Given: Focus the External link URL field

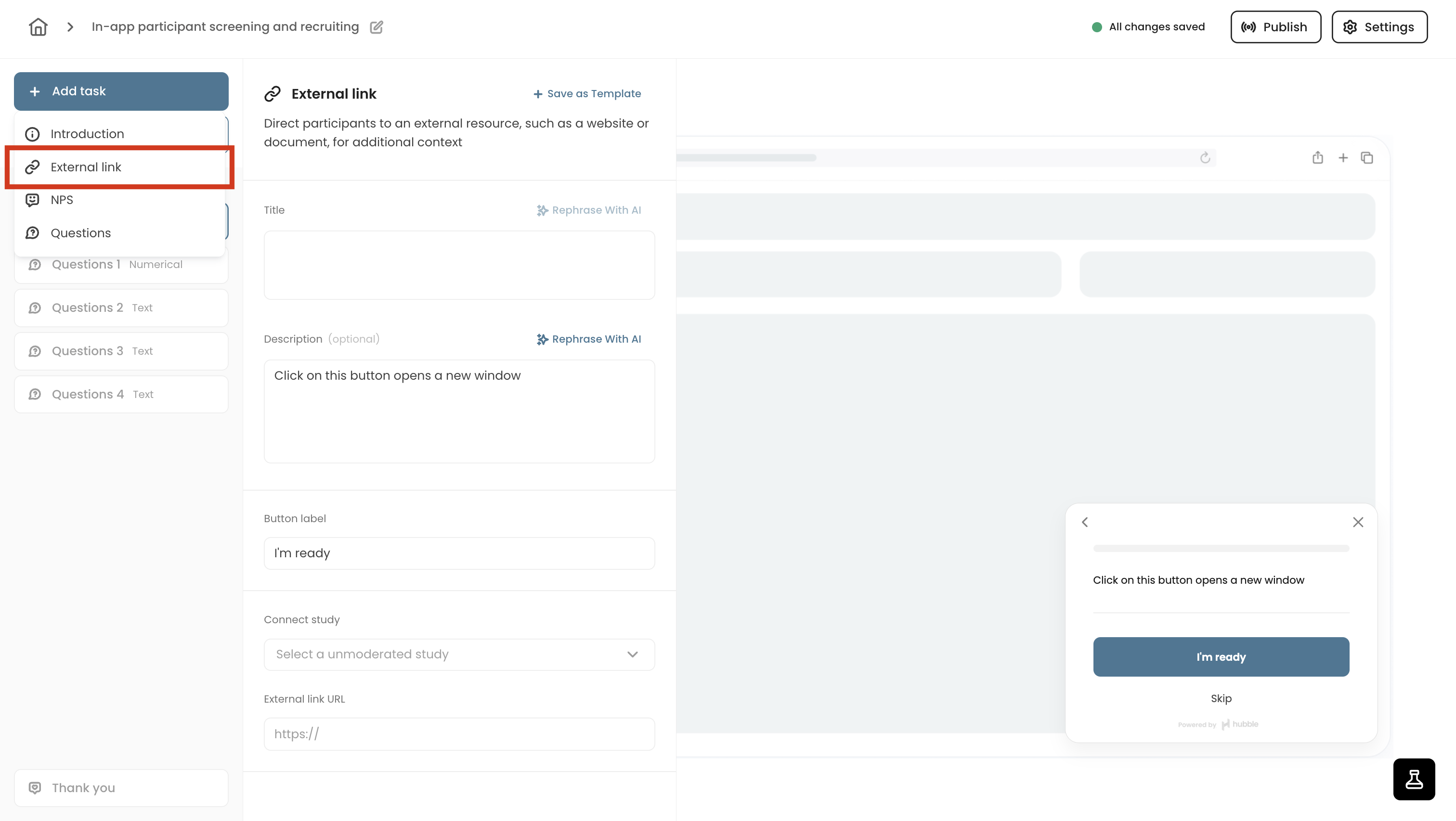Looking at the screenshot, I should pyautogui.click(x=459, y=734).
